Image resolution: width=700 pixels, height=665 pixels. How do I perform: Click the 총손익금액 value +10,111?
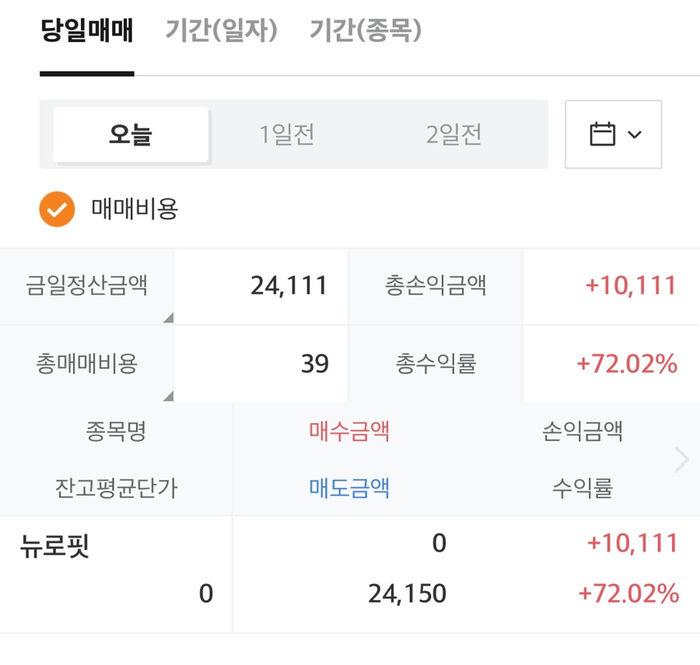(631, 286)
